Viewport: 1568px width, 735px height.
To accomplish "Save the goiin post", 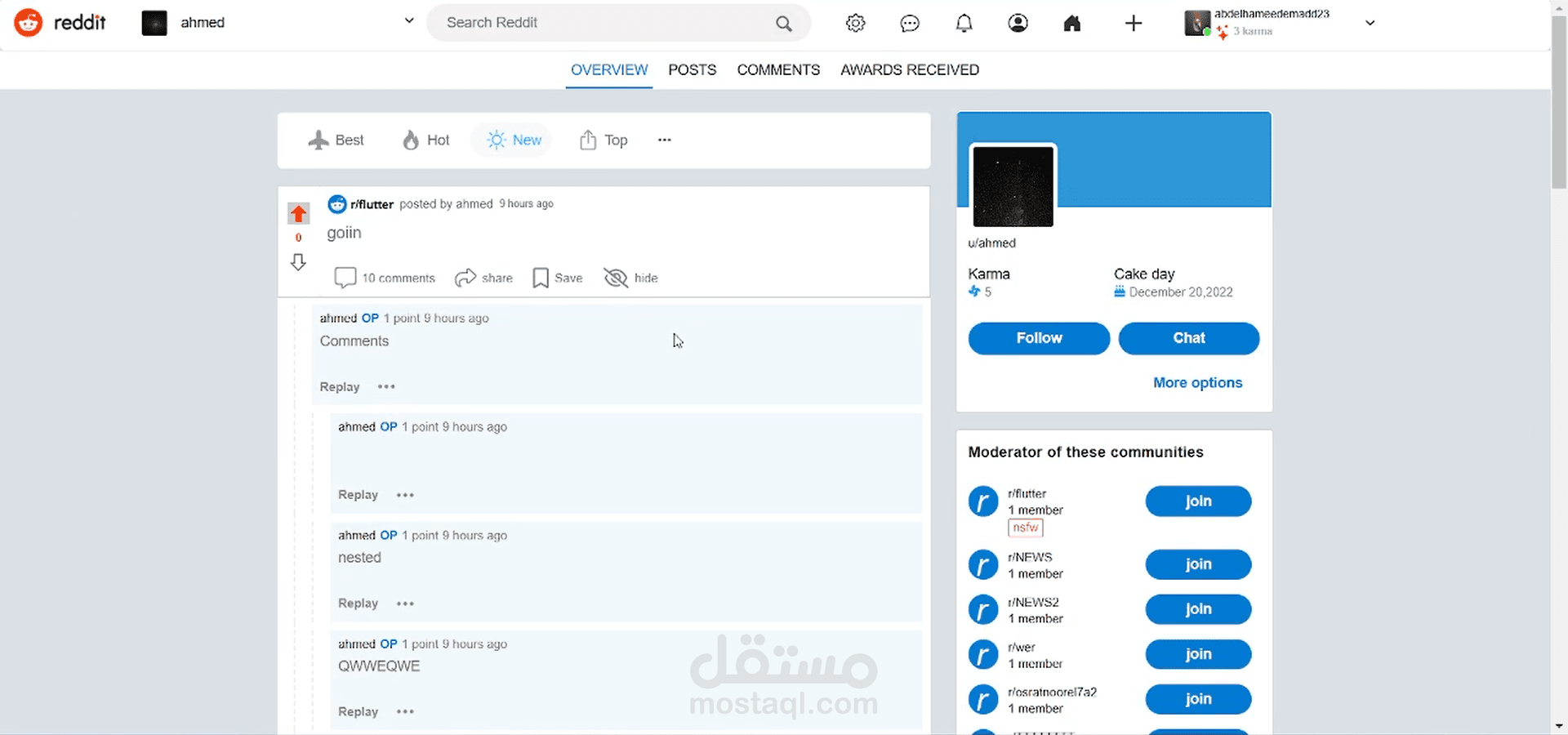I will tap(557, 278).
